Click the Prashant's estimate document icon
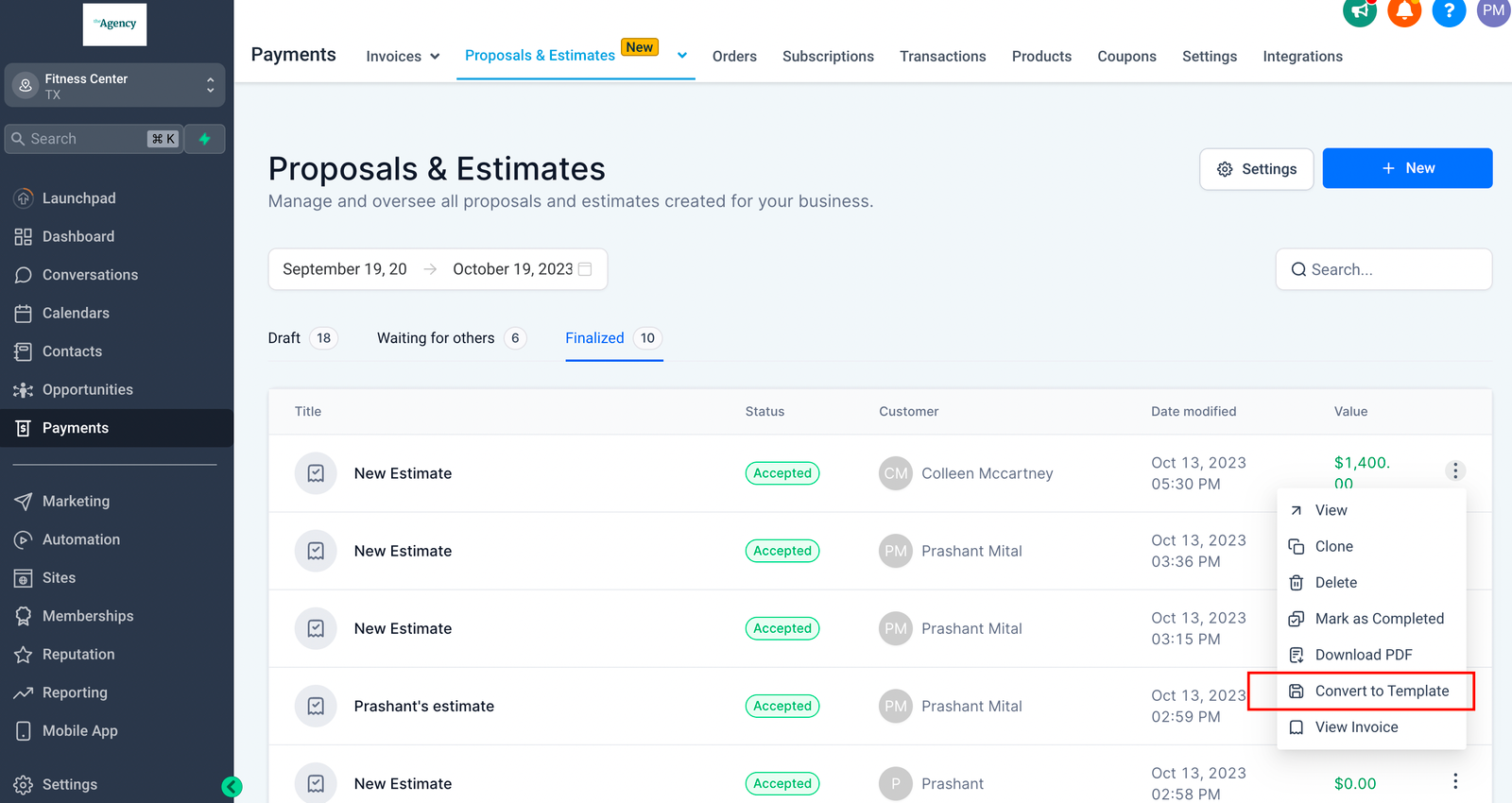The height and width of the screenshot is (803, 1512). [316, 706]
